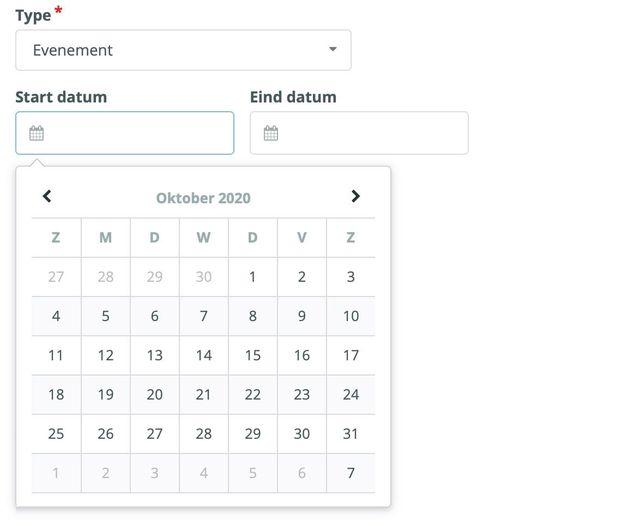Choose day 18 in the calendar
Image resolution: width=640 pixels, height=526 pixels.
click(56, 395)
